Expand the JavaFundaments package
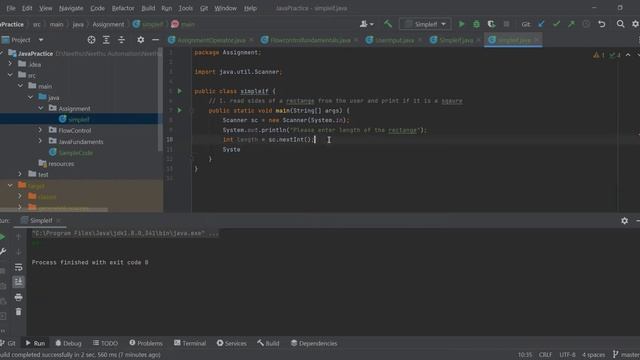640x360 pixels. point(40,141)
